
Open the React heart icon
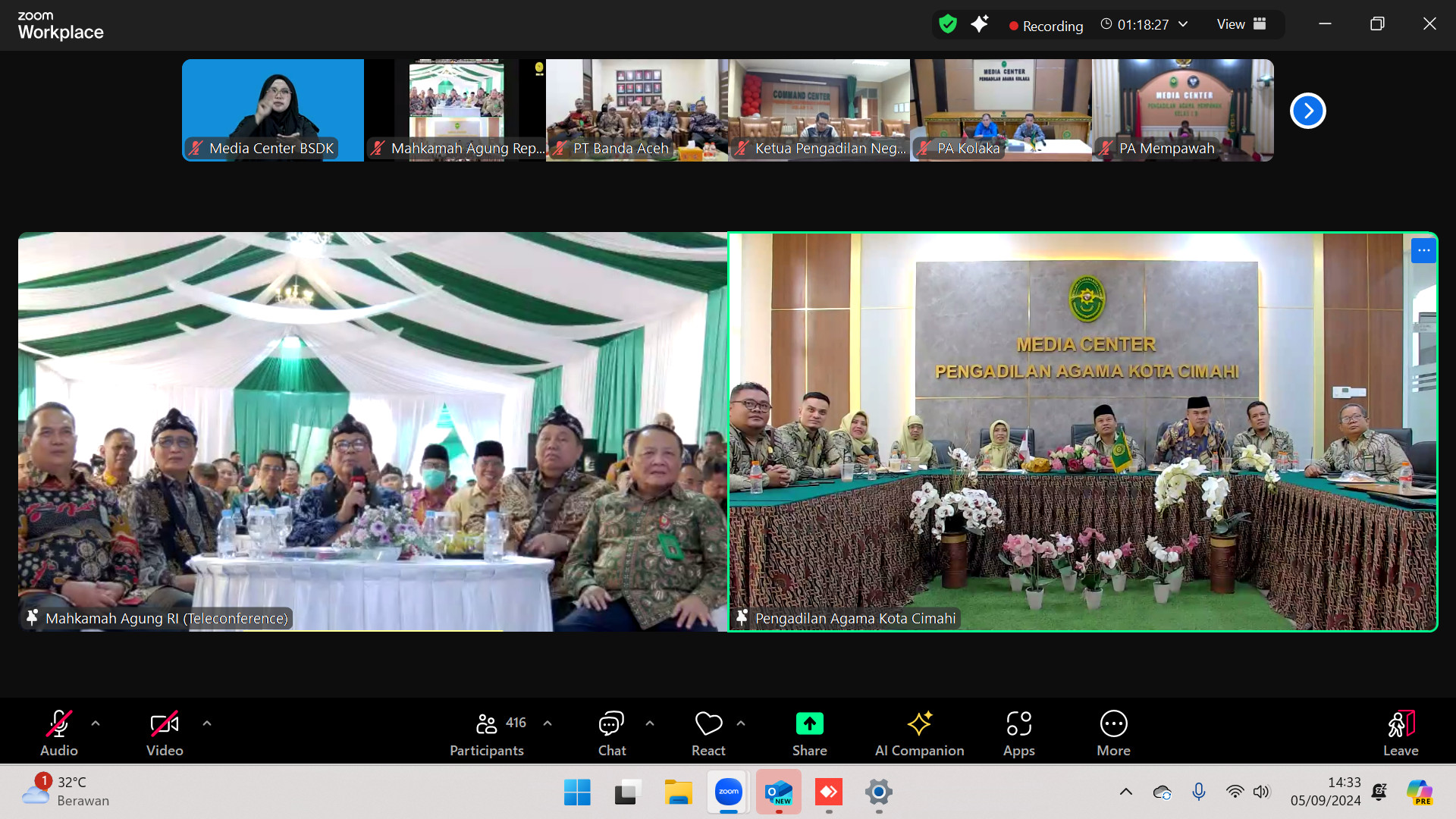(x=708, y=723)
